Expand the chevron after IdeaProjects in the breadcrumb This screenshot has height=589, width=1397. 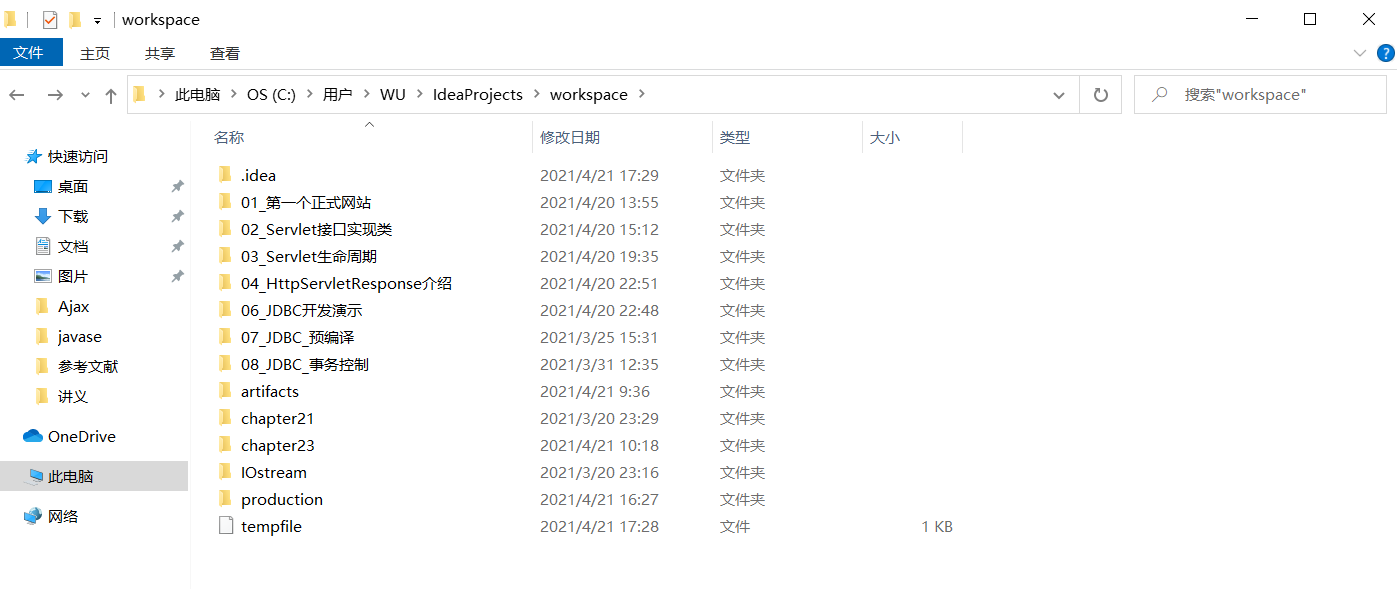537,95
